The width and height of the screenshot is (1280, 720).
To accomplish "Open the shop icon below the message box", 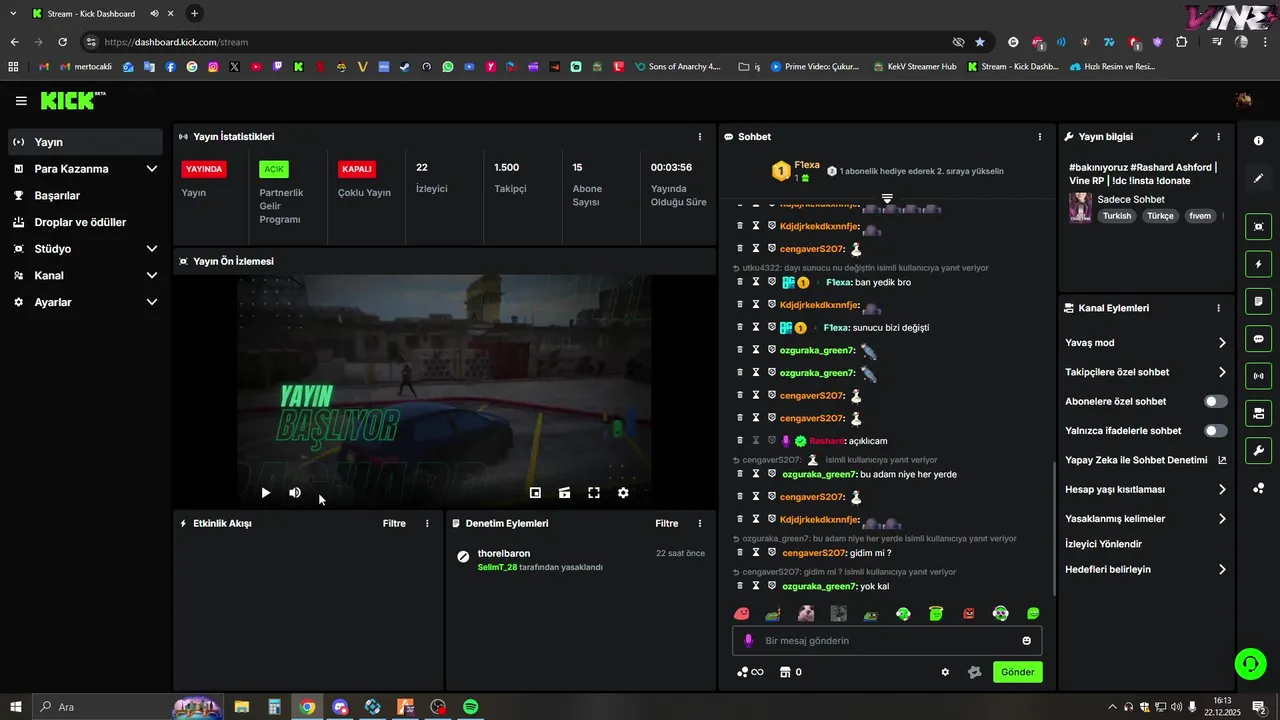I will [785, 672].
